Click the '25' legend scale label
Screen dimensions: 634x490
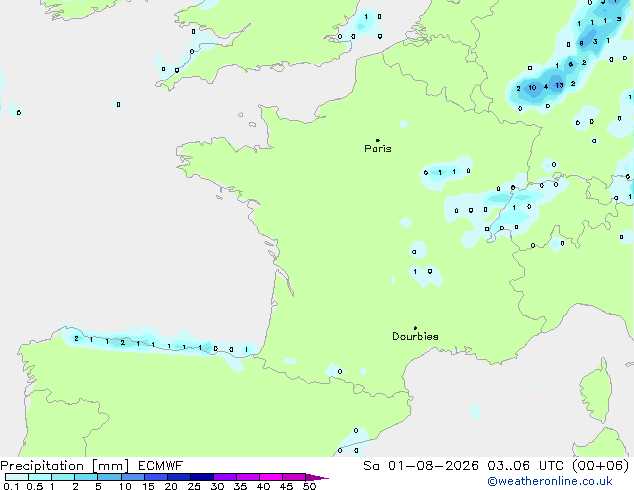tap(194, 486)
